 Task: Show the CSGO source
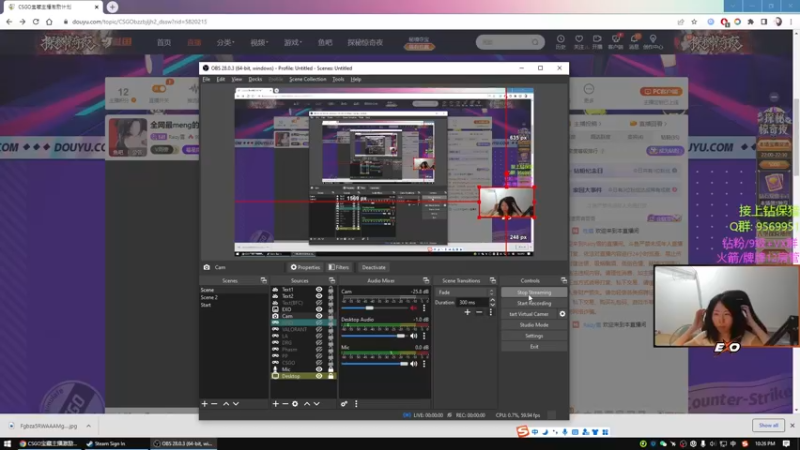click(x=319, y=362)
